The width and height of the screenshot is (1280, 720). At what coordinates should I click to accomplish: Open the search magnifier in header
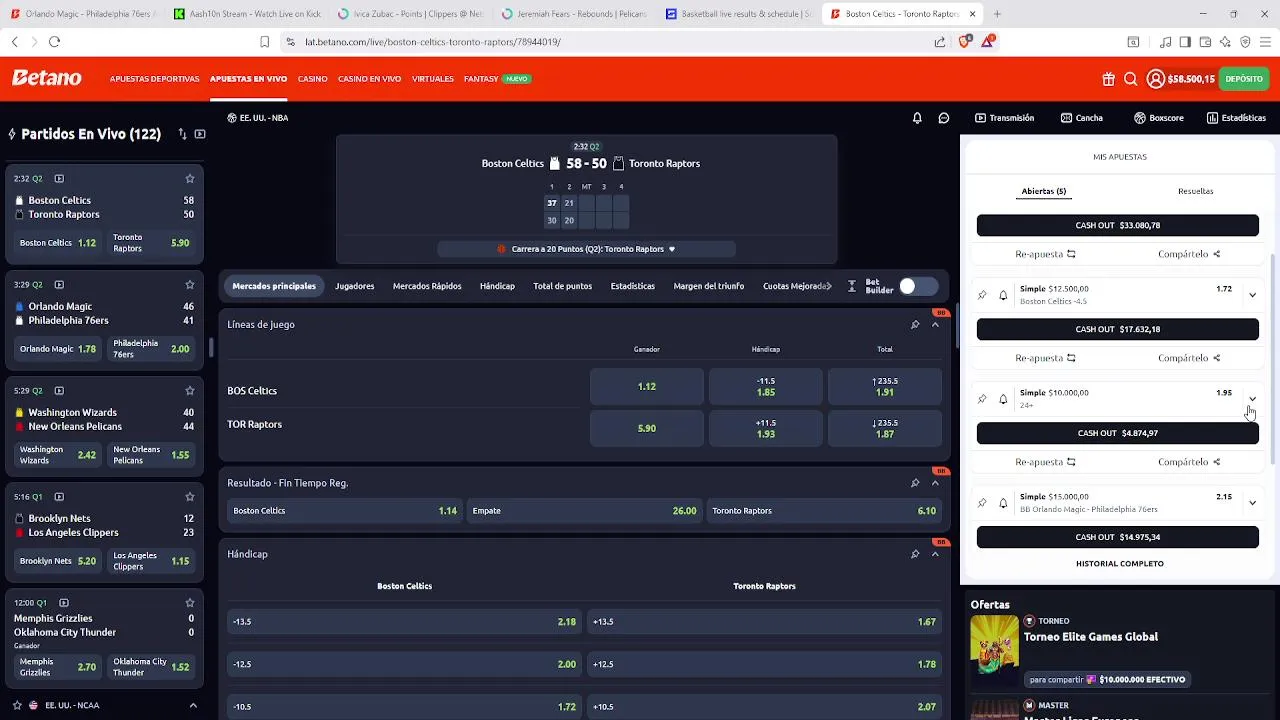(x=1130, y=79)
